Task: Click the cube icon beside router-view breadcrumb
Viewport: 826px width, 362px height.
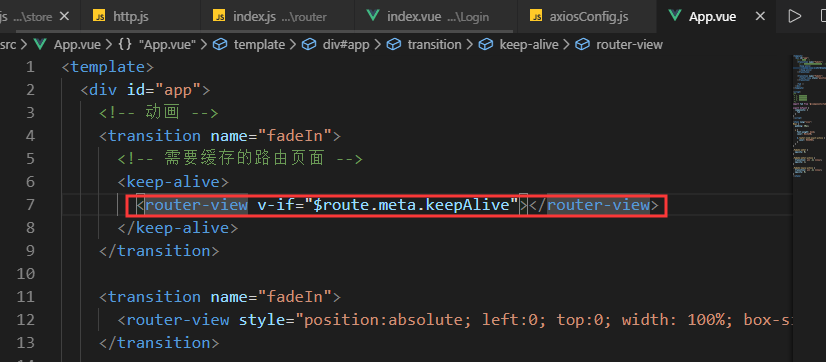Action: click(583, 45)
